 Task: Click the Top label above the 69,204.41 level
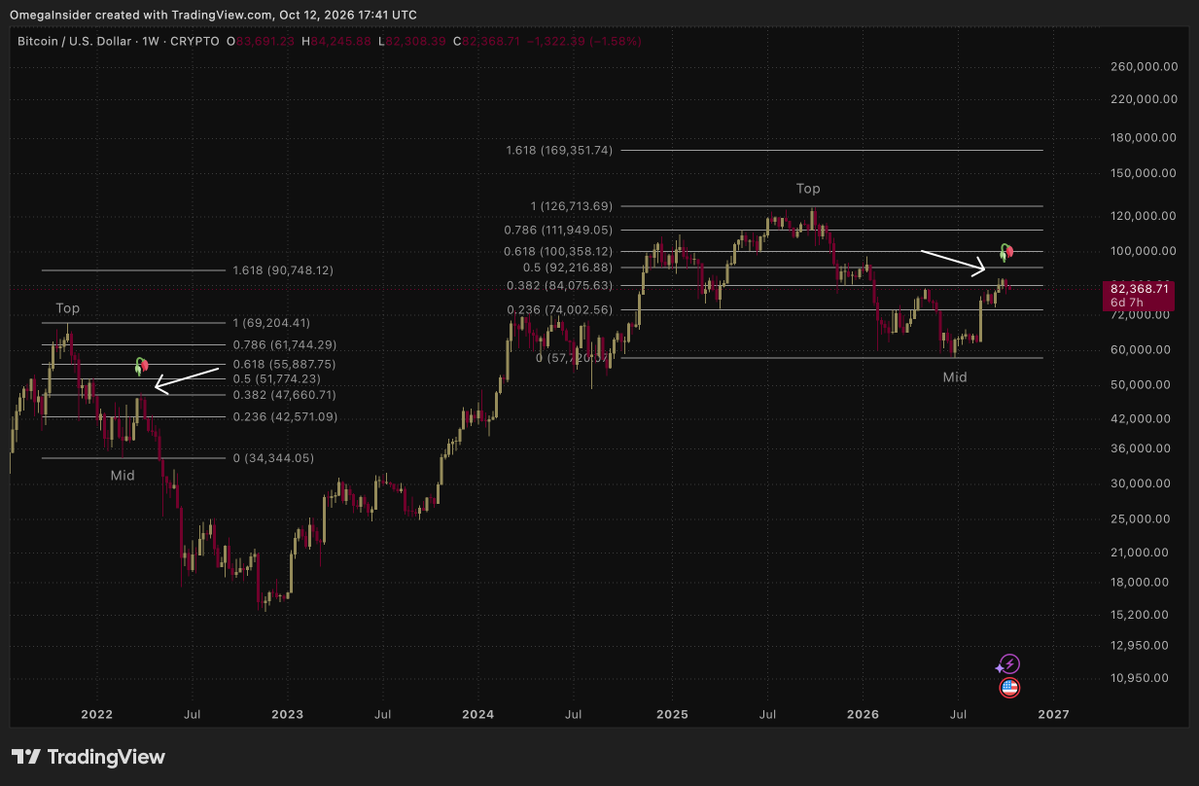67,308
